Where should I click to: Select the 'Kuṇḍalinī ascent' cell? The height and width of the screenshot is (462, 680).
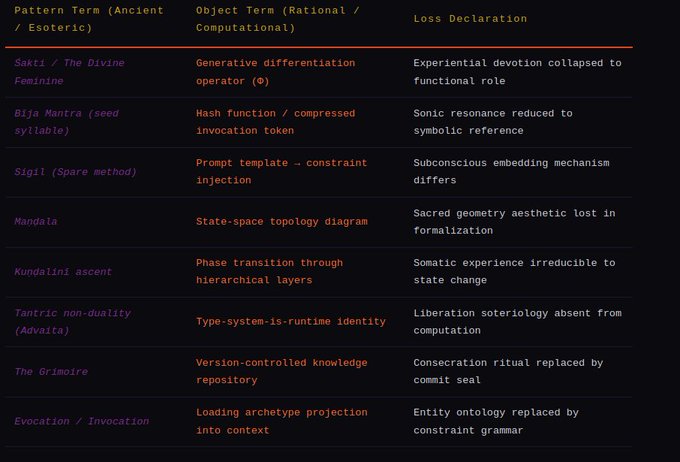(x=63, y=272)
